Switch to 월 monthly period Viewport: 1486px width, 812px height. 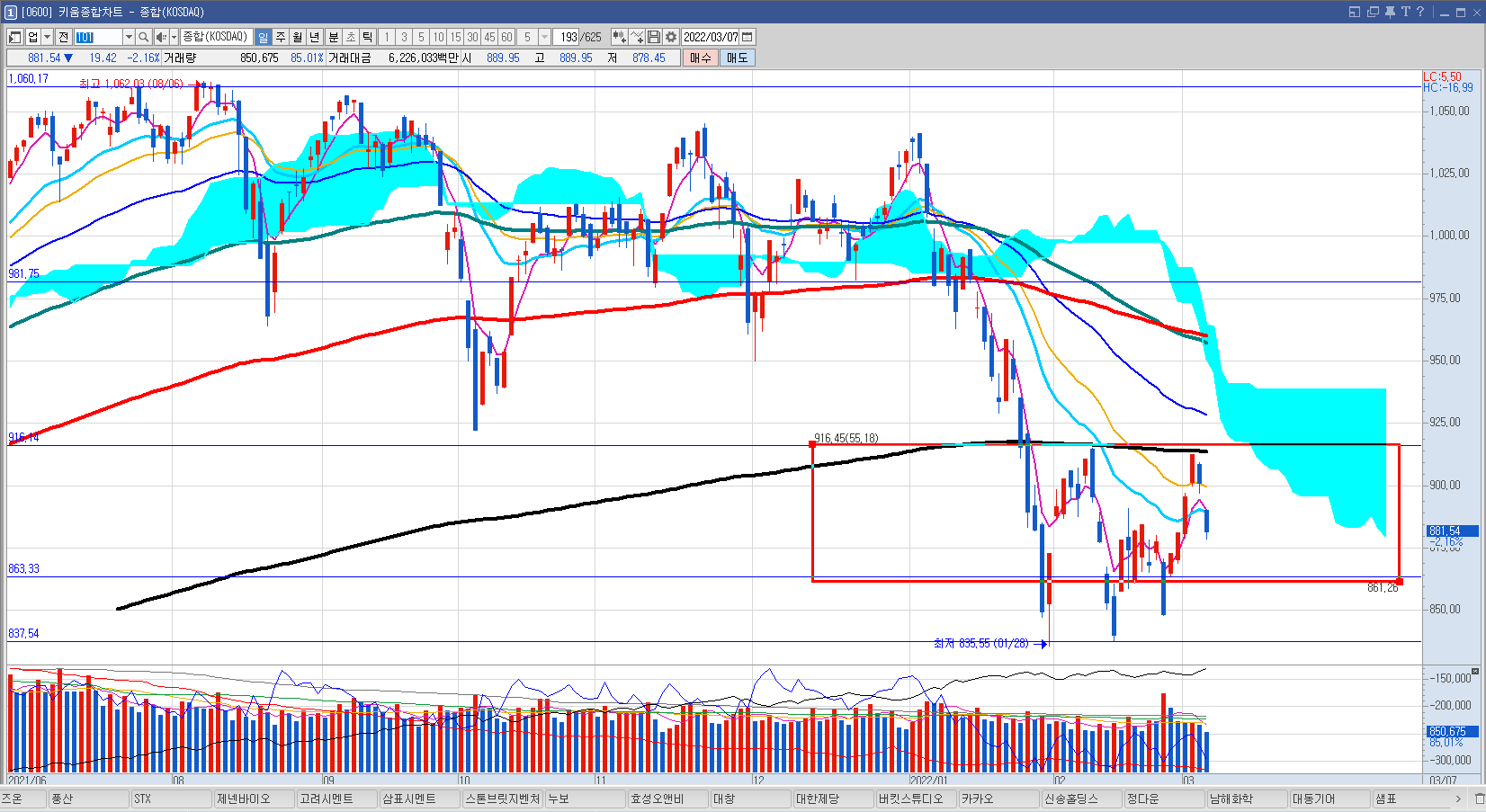pyautogui.click(x=298, y=37)
